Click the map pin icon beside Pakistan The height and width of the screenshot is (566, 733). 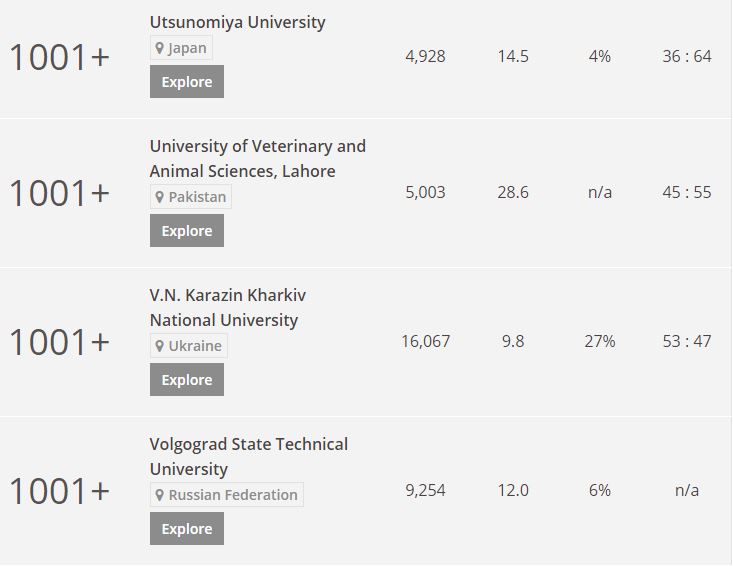click(x=159, y=197)
